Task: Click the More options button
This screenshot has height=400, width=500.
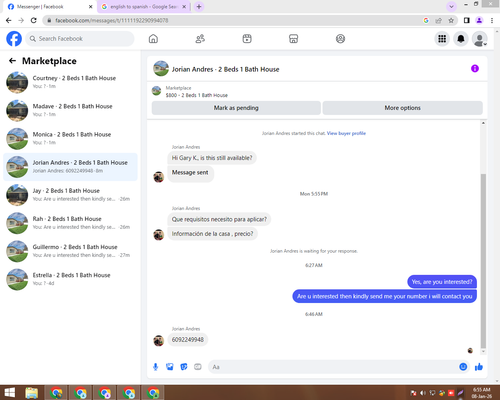Action: 402,108
